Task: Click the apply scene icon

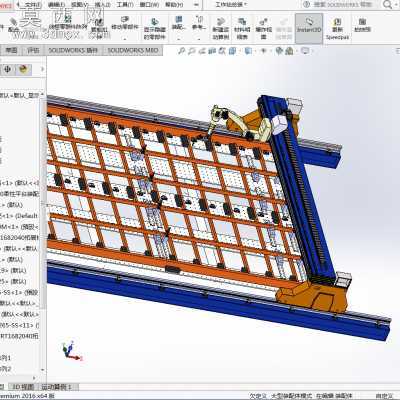Action: 289,51
